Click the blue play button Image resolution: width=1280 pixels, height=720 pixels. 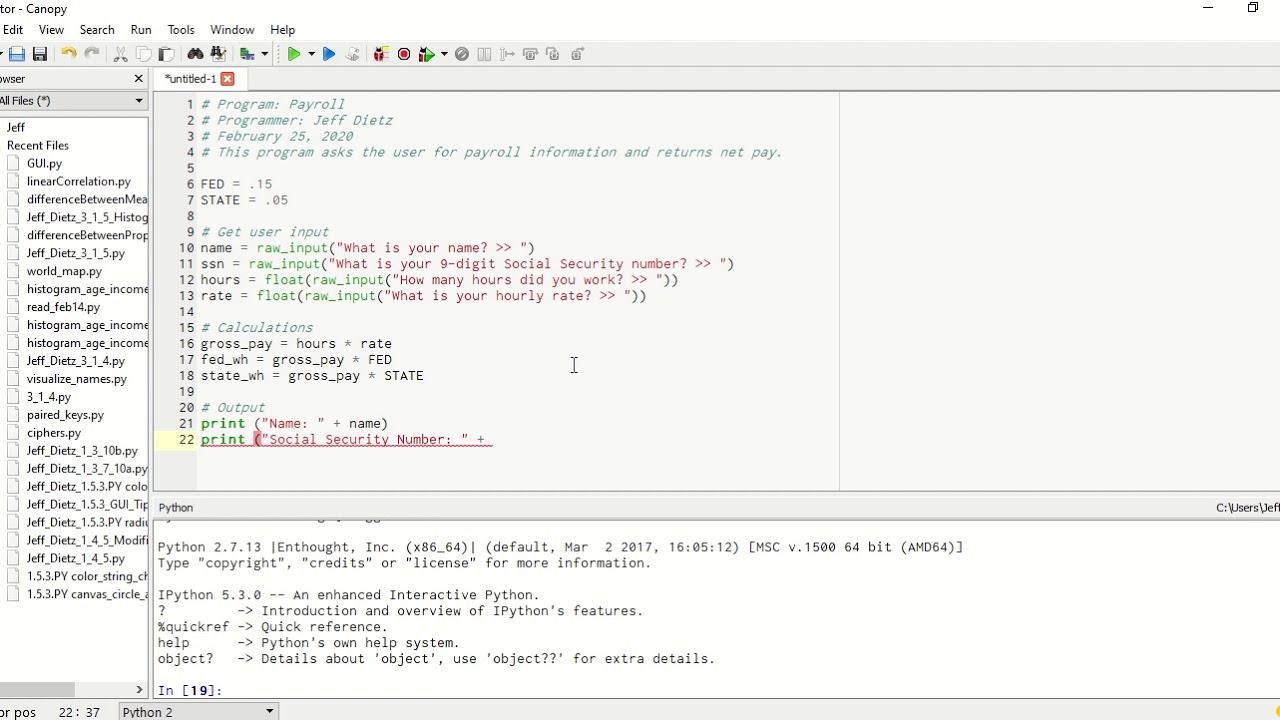(328, 54)
